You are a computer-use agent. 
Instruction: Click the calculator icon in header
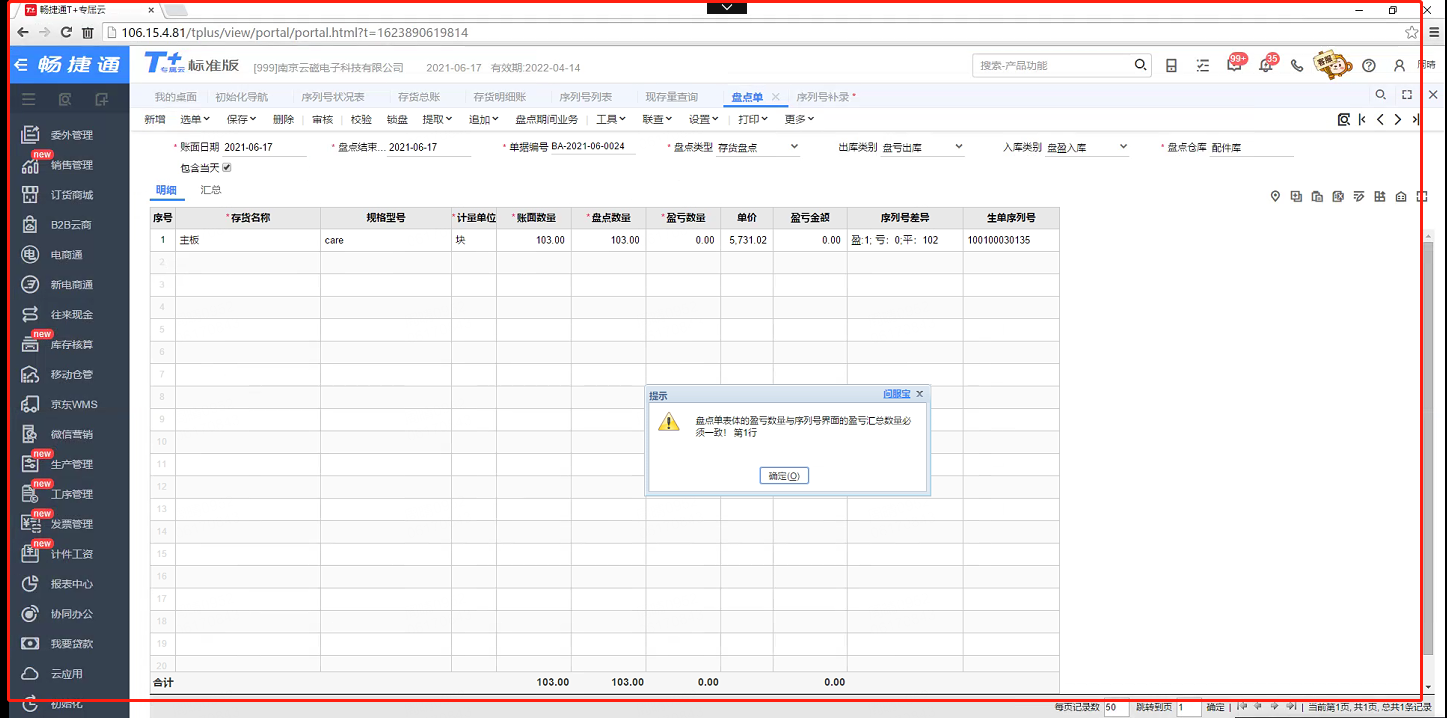coord(1172,65)
